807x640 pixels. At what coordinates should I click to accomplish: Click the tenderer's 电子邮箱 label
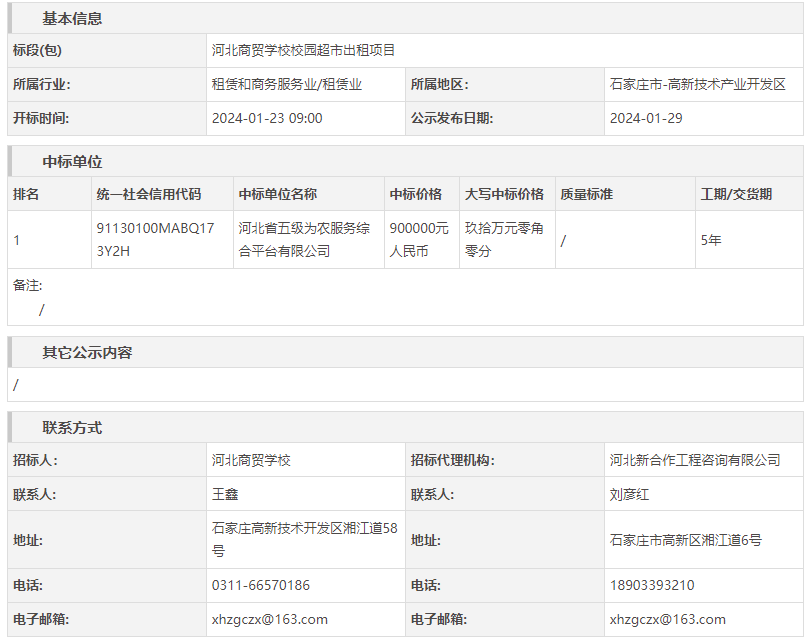(41, 619)
